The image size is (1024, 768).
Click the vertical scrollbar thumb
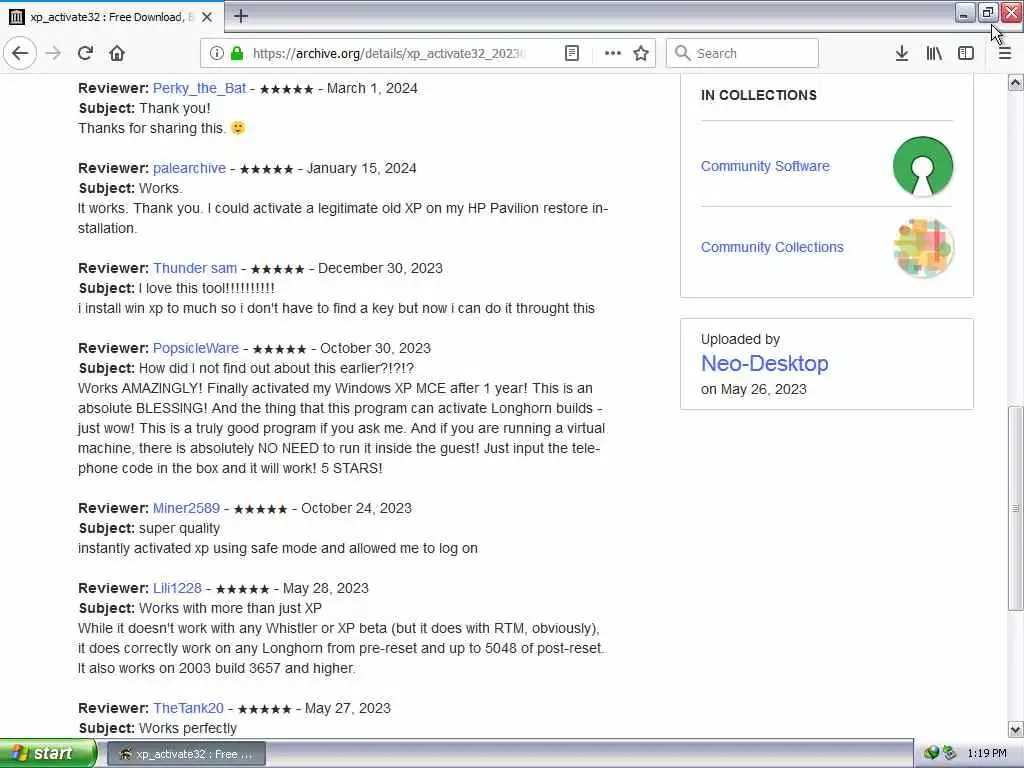click(1015, 508)
